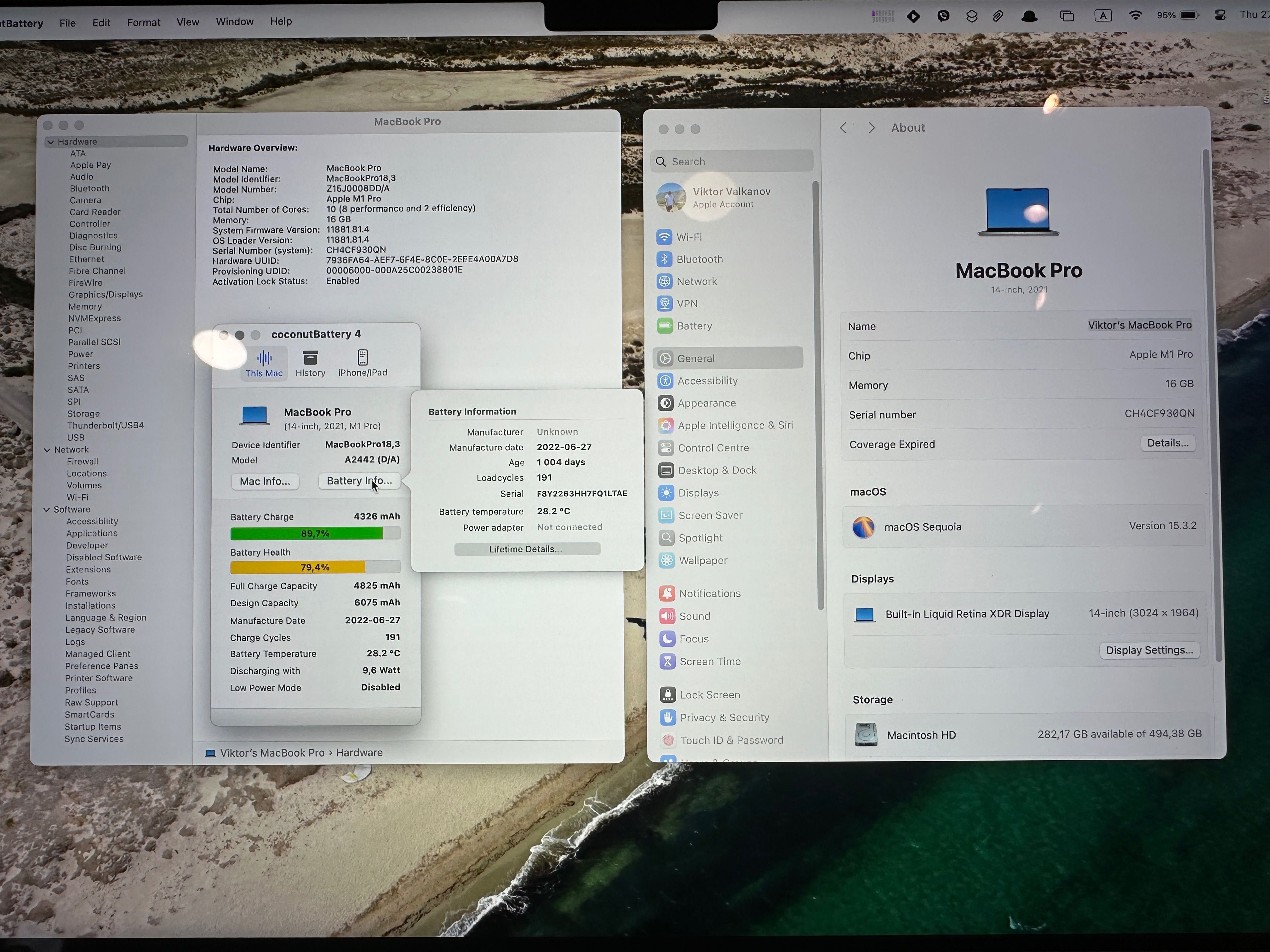Image resolution: width=1270 pixels, height=952 pixels.
Task: Click the Viktor's MacBook Pro name field
Action: click(1140, 325)
